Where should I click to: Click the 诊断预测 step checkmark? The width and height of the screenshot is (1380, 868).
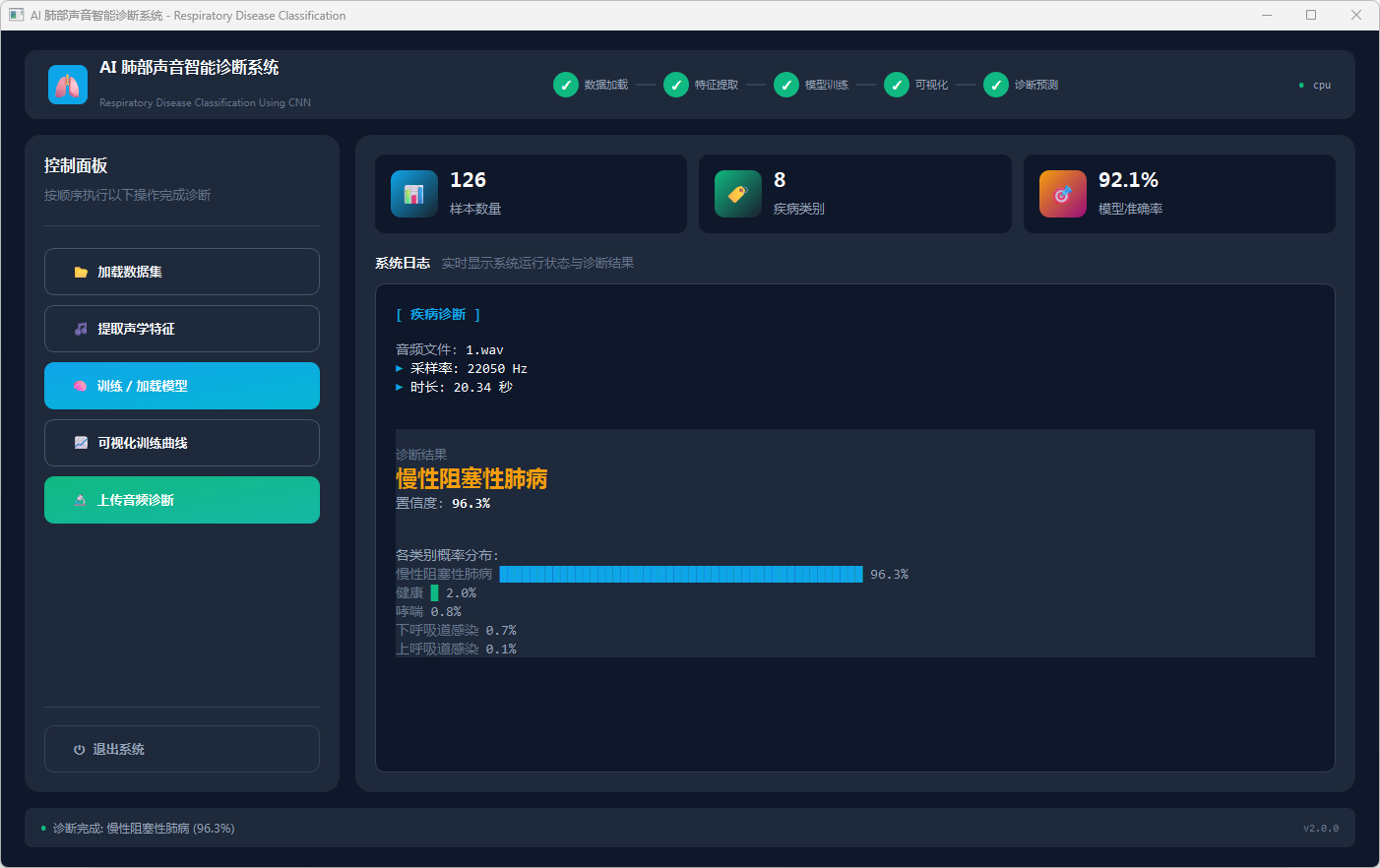(996, 85)
